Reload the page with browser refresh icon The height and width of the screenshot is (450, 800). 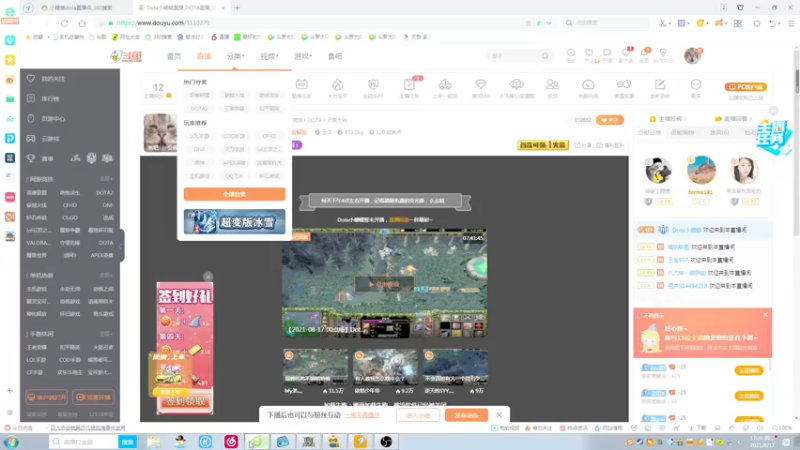tap(64, 23)
